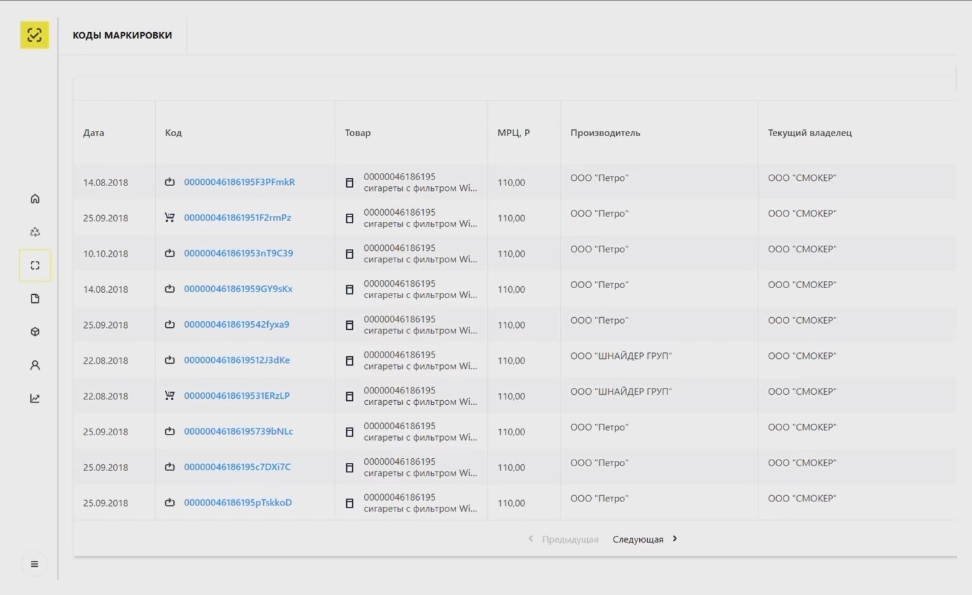972x595 pixels.
Task: Open code link 0000004618619512J3dKe
Action: [237, 360]
